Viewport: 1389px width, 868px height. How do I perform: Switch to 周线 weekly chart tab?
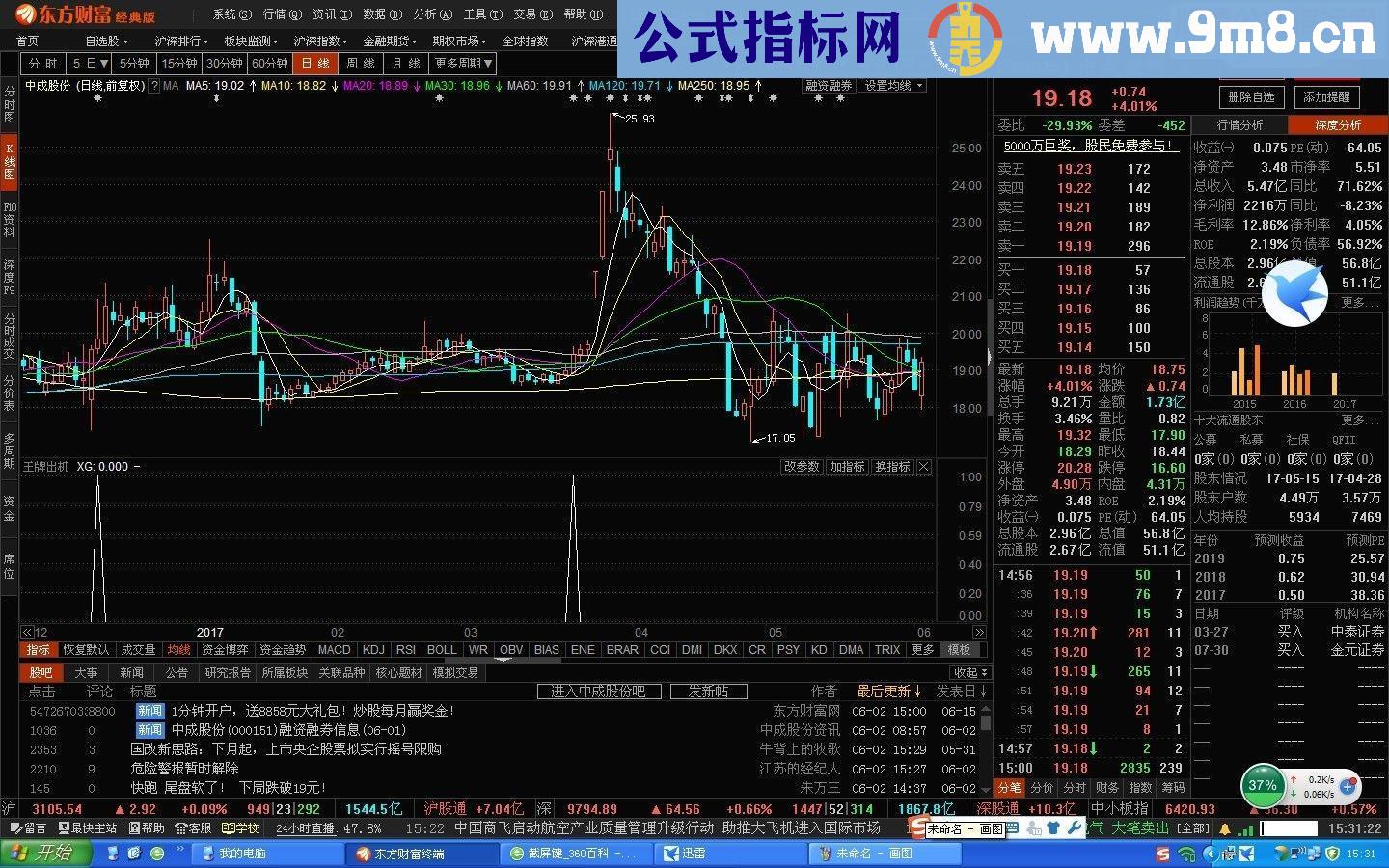click(x=360, y=63)
